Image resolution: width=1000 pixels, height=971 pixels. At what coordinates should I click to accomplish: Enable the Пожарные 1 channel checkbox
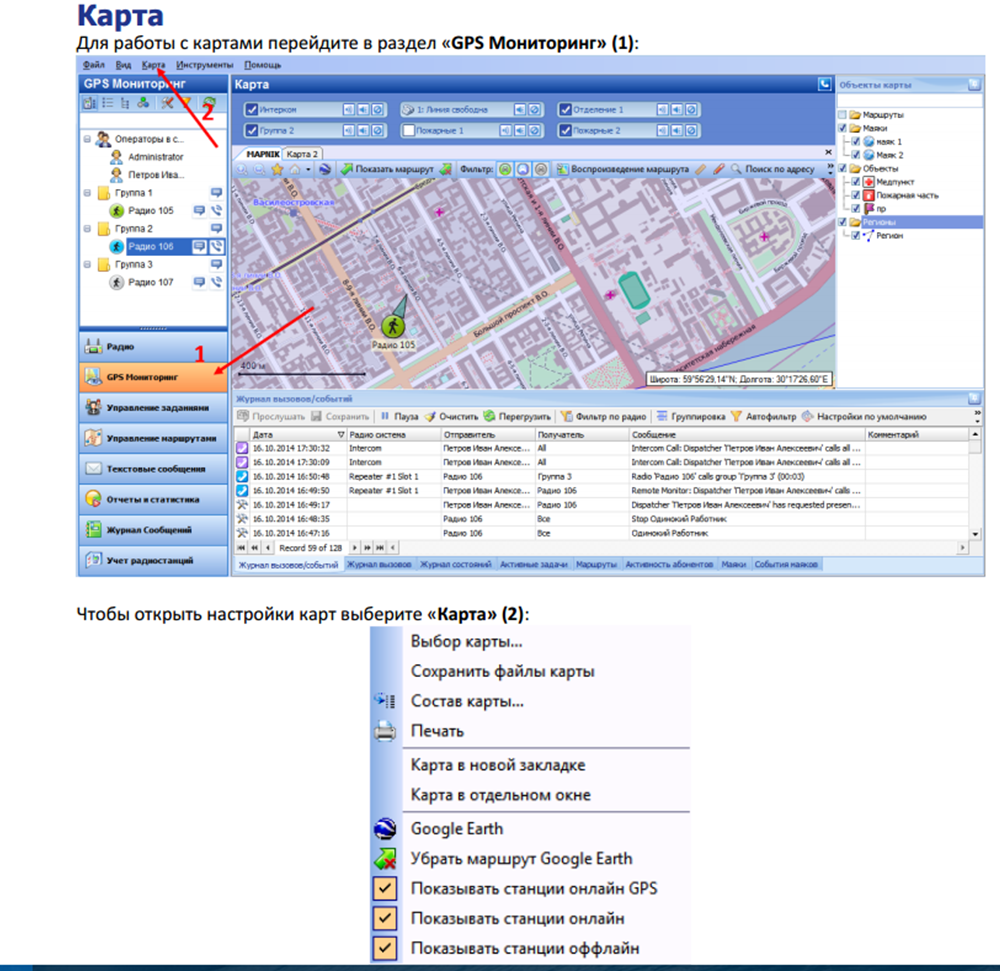coord(408,130)
